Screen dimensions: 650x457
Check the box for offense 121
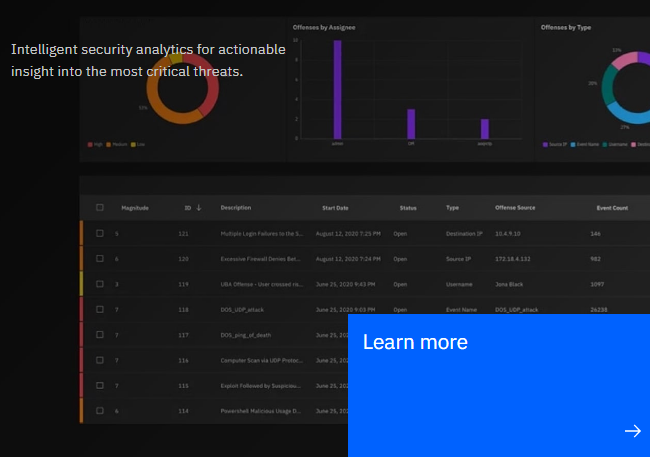(100, 233)
